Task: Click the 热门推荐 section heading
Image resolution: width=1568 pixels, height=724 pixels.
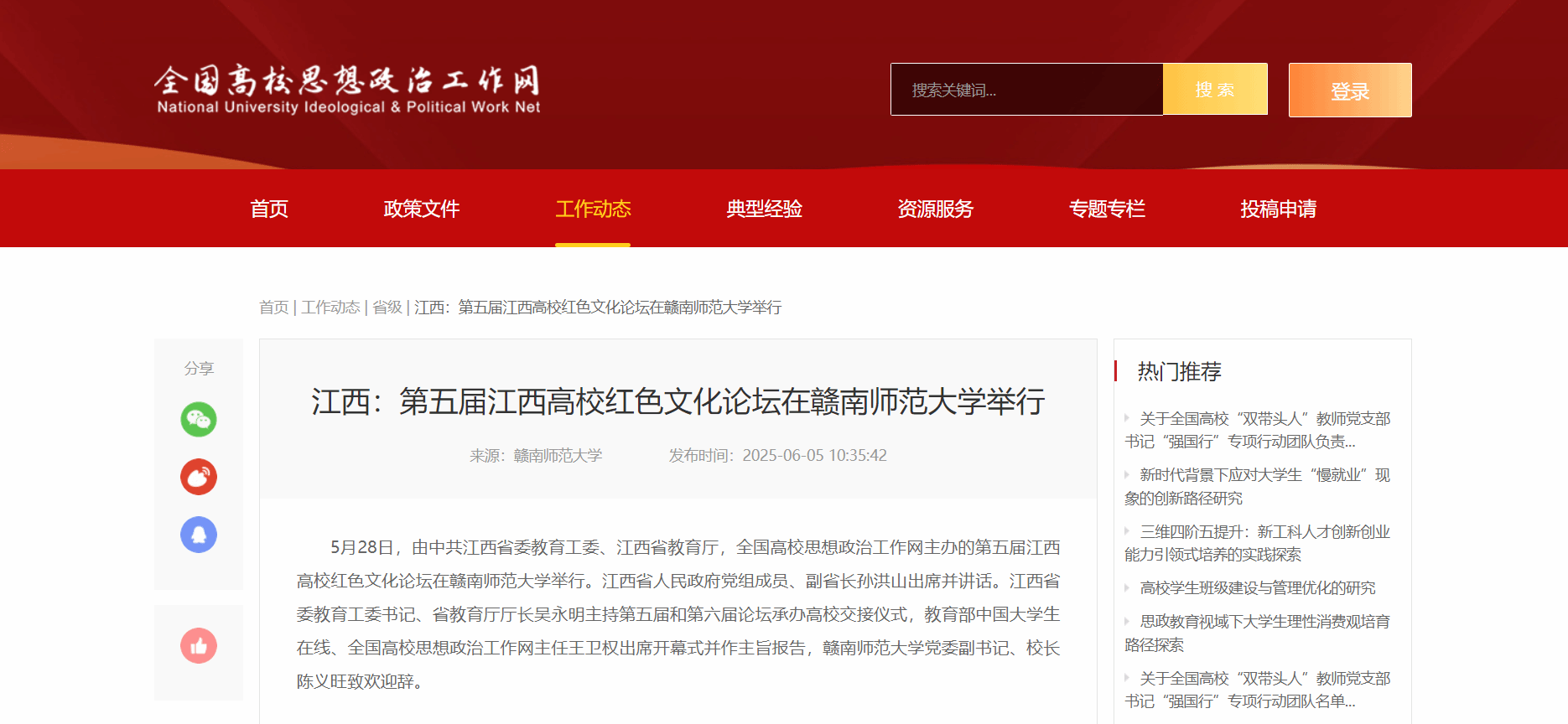Action: pyautogui.click(x=1179, y=371)
